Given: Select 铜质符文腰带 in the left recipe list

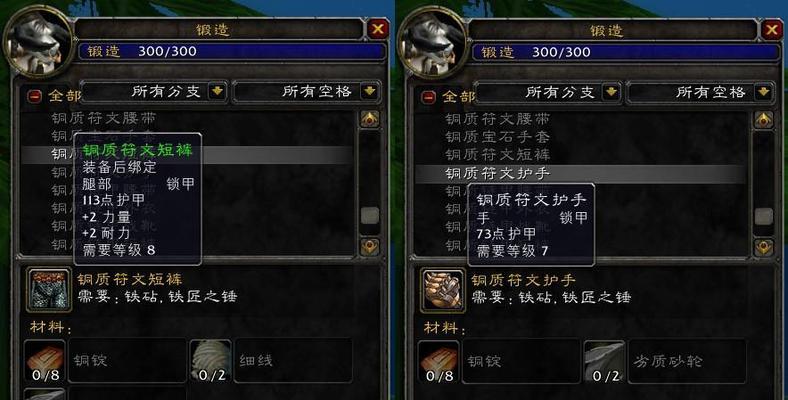Looking at the screenshot, I should pyautogui.click(x=104, y=118).
